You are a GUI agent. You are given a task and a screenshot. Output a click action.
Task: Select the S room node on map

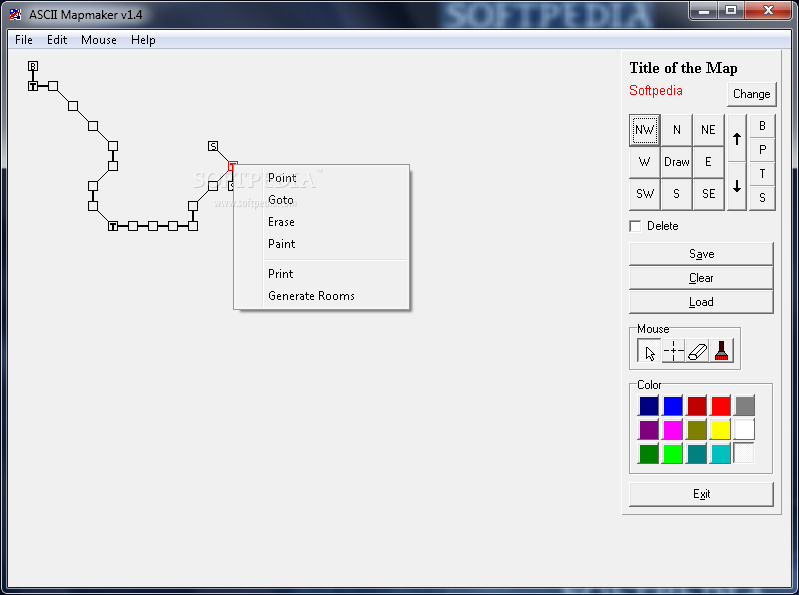[x=213, y=146]
